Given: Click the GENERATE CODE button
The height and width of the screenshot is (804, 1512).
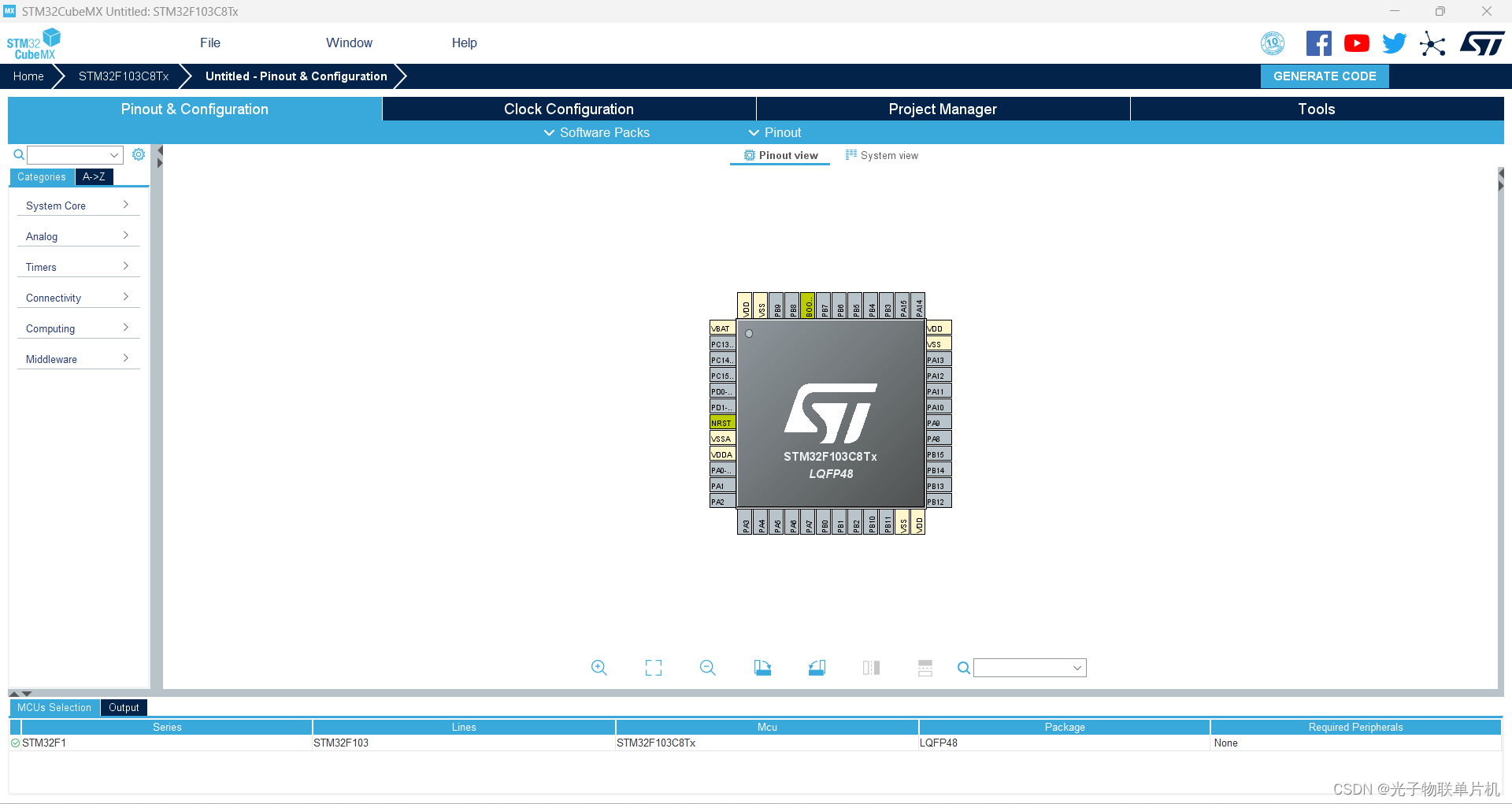Looking at the screenshot, I should click(x=1325, y=76).
